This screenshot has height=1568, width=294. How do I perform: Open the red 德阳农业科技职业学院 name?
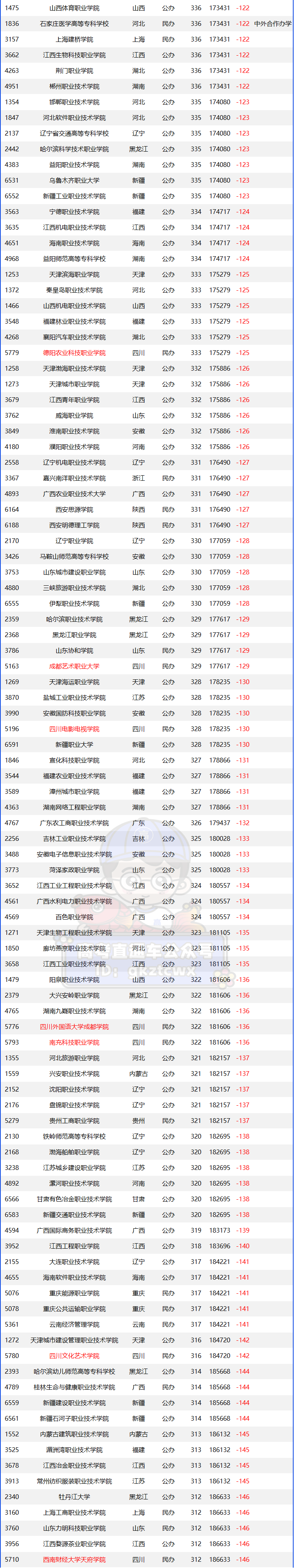(x=74, y=353)
